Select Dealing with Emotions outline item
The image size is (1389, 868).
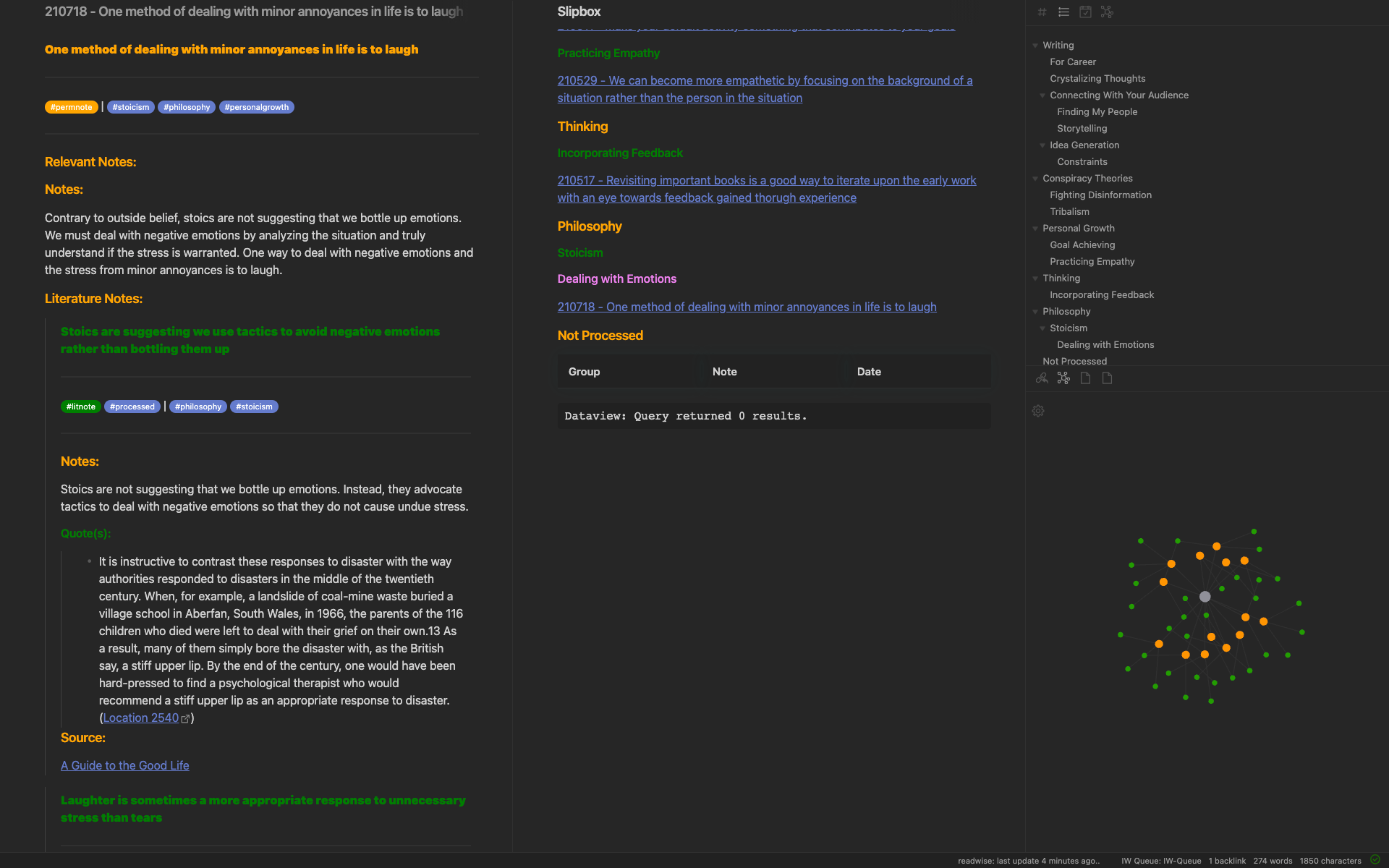pyautogui.click(x=1105, y=344)
